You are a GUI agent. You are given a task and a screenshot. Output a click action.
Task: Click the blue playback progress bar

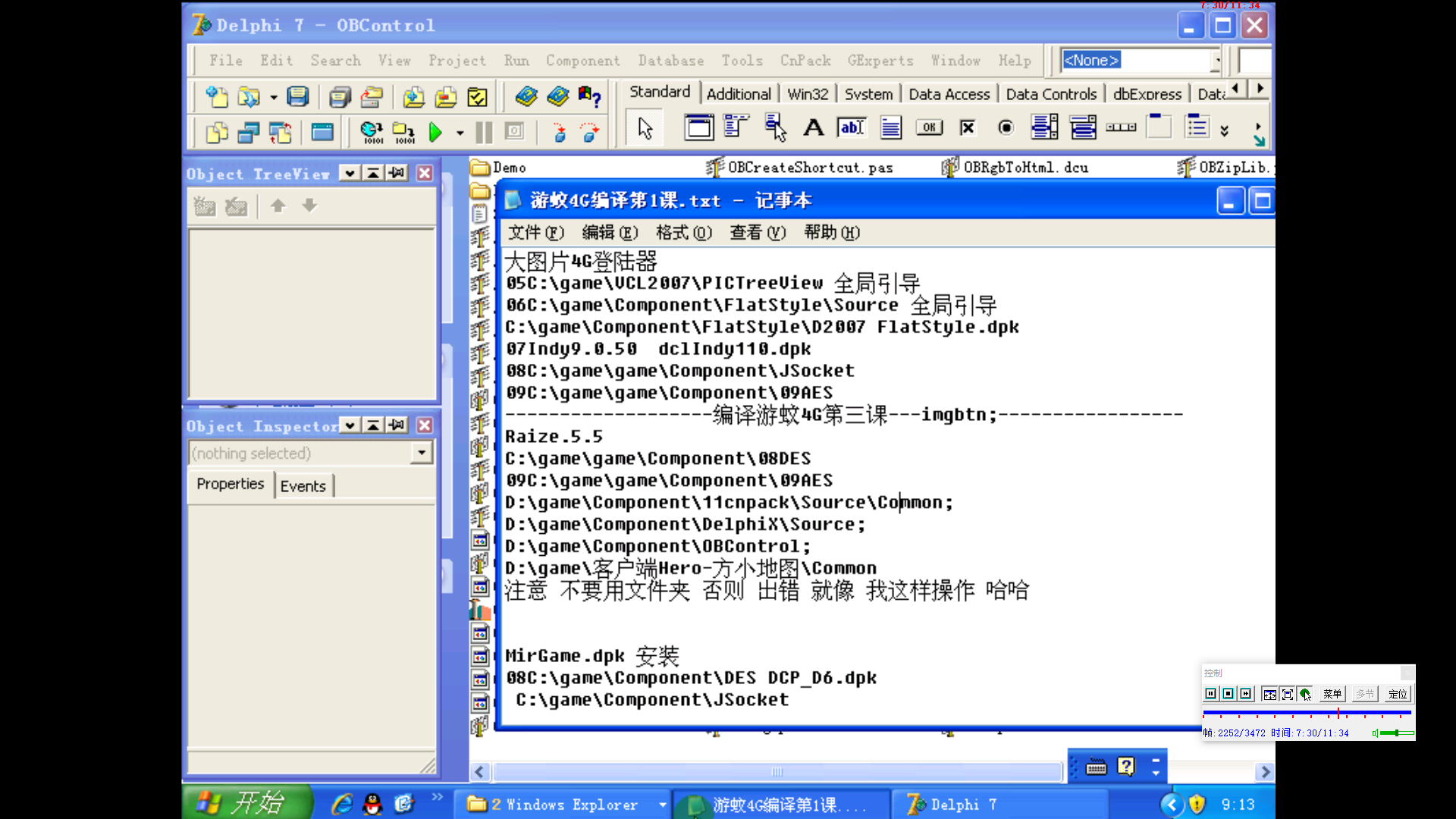1307,713
